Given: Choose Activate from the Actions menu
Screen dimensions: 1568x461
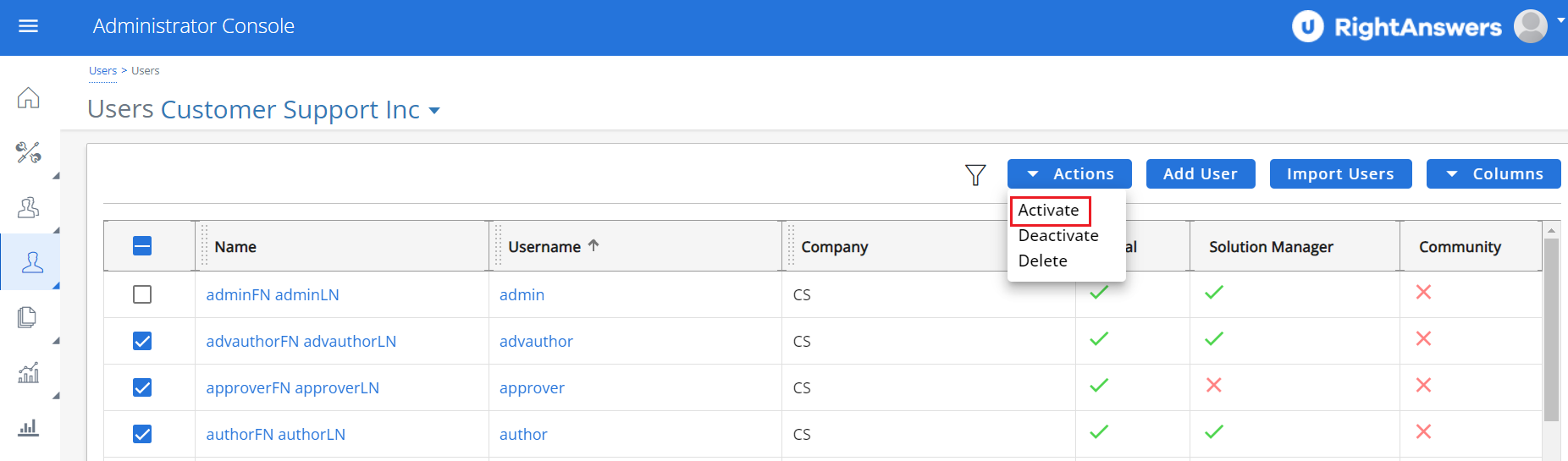Looking at the screenshot, I should click(1049, 211).
